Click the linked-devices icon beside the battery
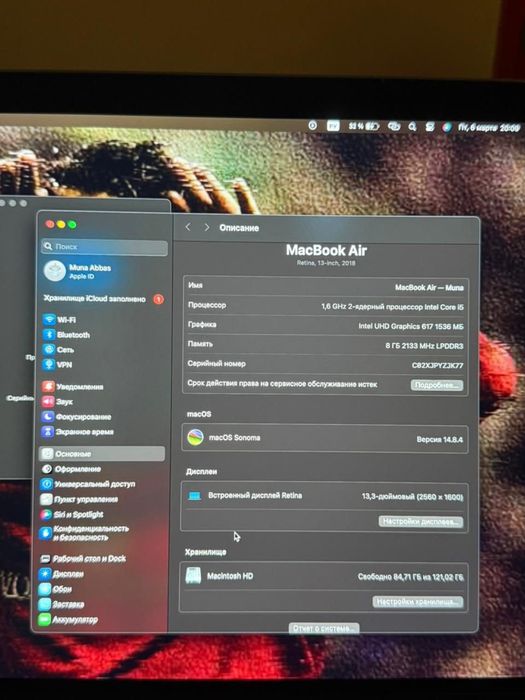The image size is (525, 700). 394,127
